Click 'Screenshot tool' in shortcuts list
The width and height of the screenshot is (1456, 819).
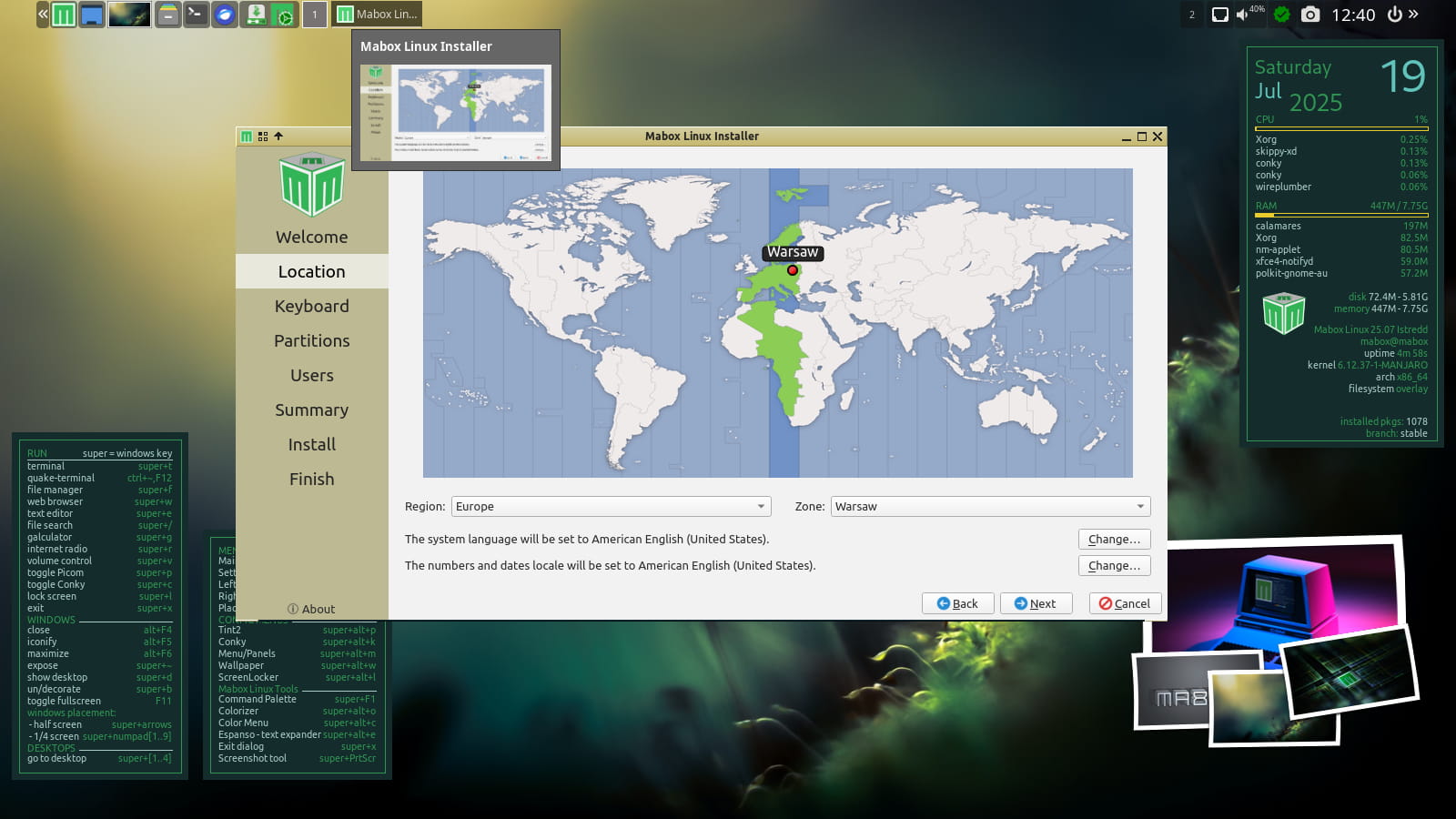(x=252, y=758)
